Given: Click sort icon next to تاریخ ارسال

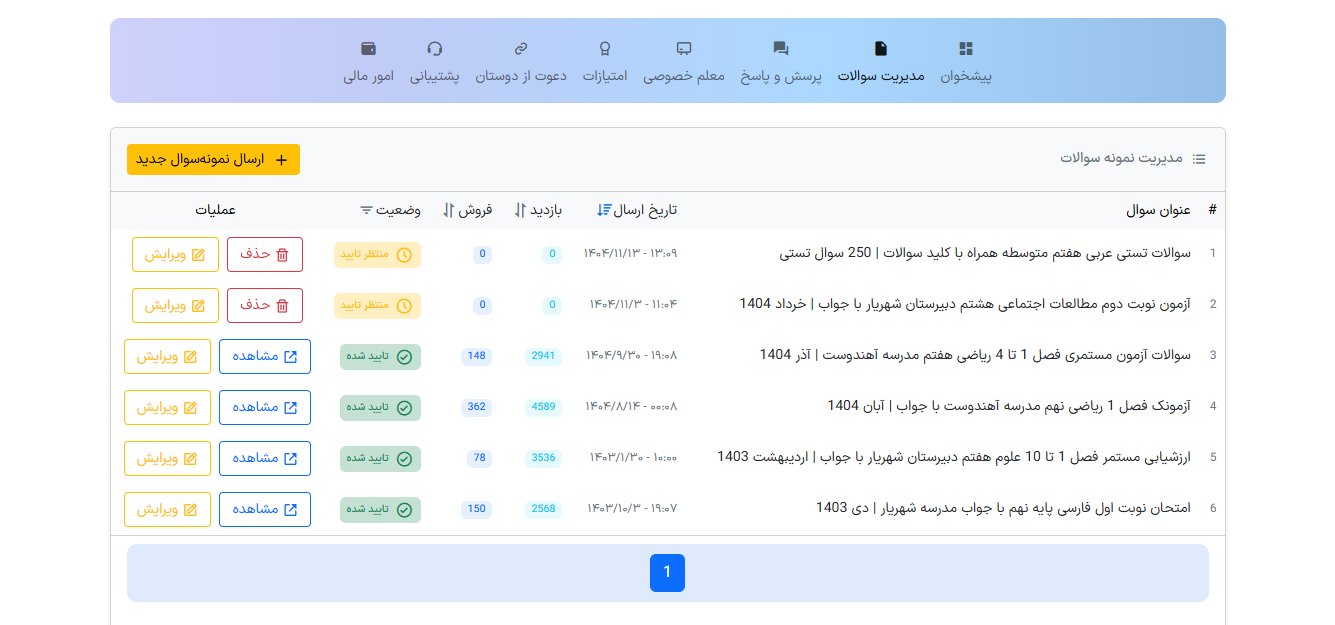Looking at the screenshot, I should 603,210.
